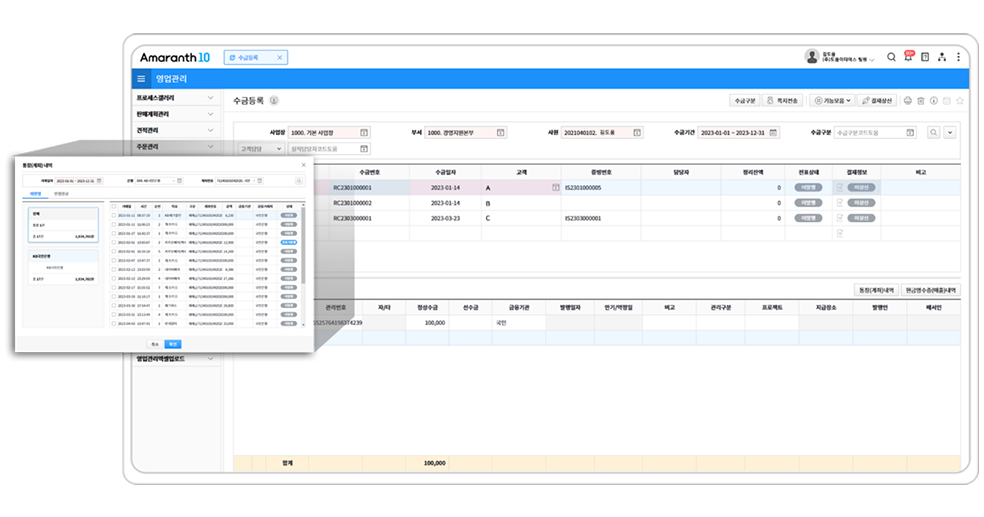Image resolution: width=984 pixels, height=517 pixels.
Task: Select the IS2303000001 cell
Action: [x=601, y=218]
